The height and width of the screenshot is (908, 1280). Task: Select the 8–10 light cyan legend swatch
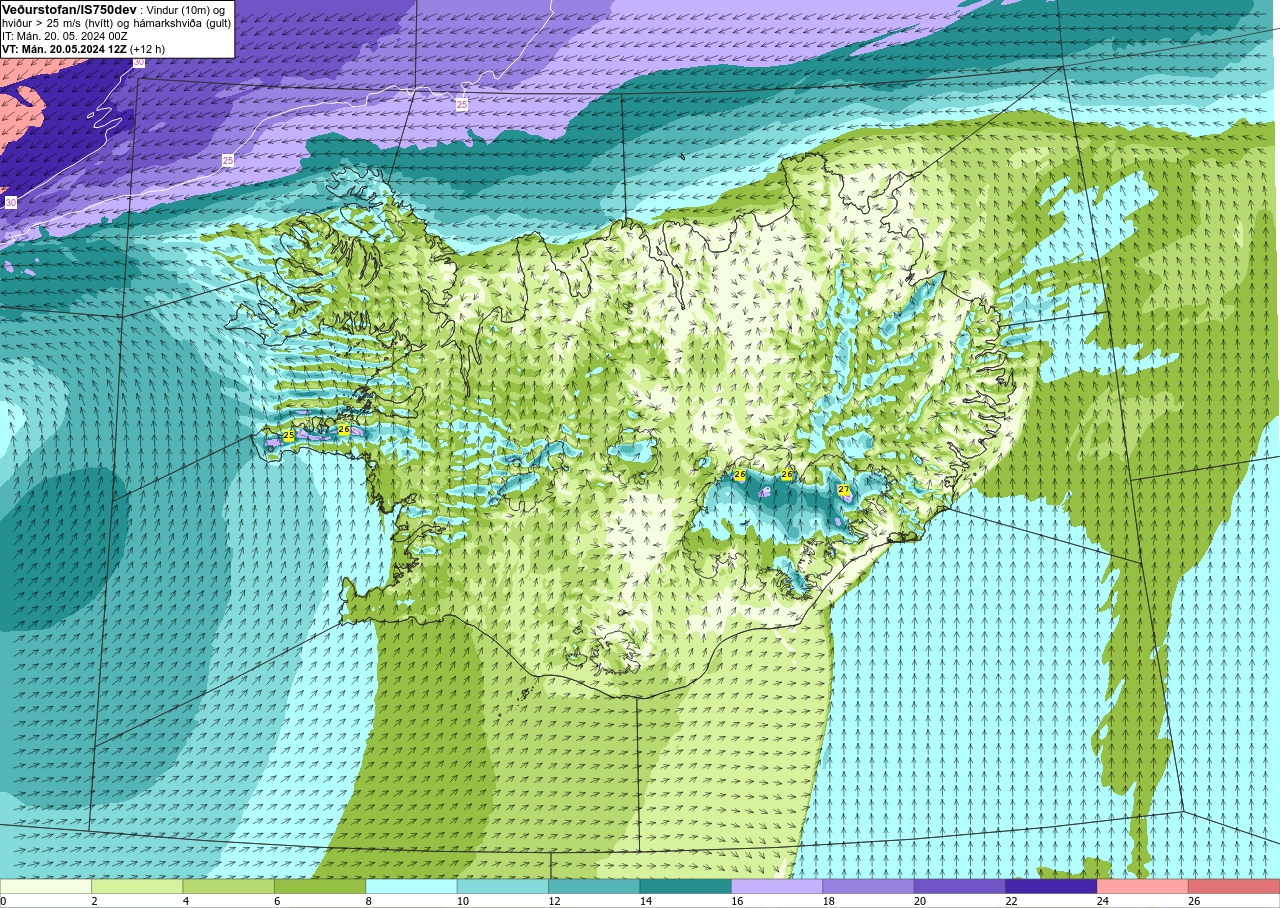tap(411, 886)
